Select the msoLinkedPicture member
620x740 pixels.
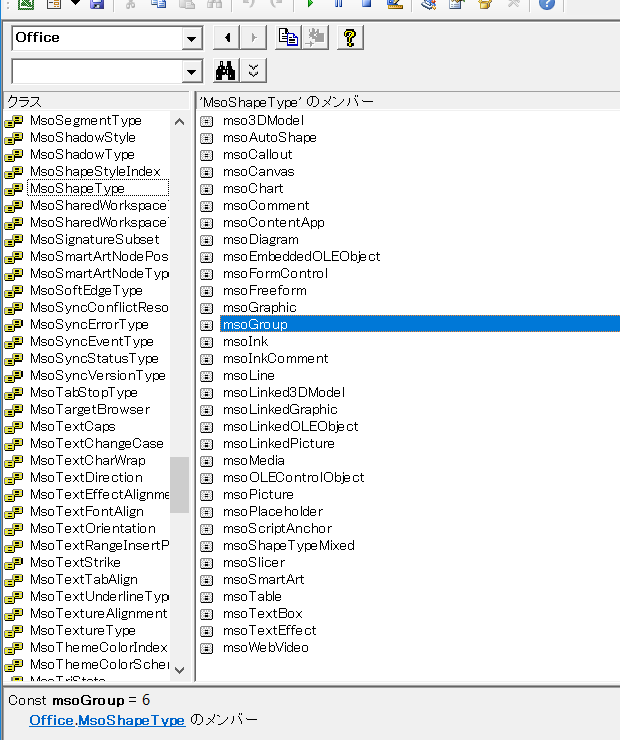point(279,444)
